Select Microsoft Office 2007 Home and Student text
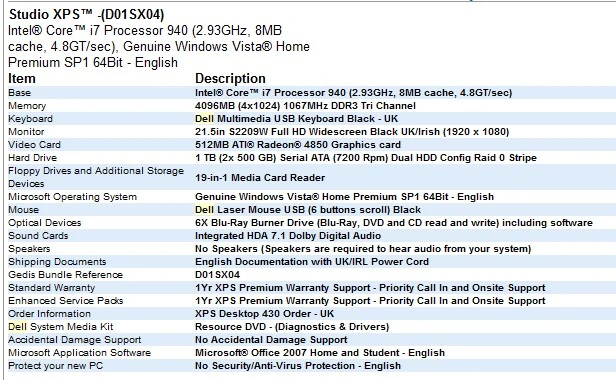 320,352
